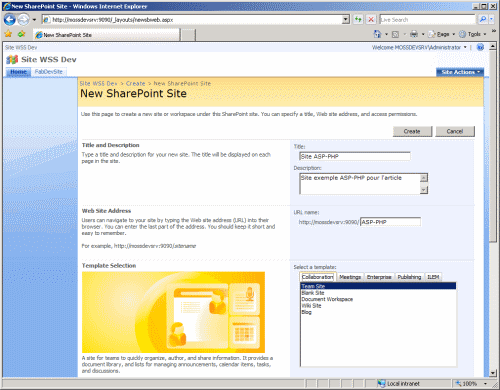This screenshot has height=390, width=500.
Task: Click the RSS feeds toolbar icon
Action: (x=395, y=34)
